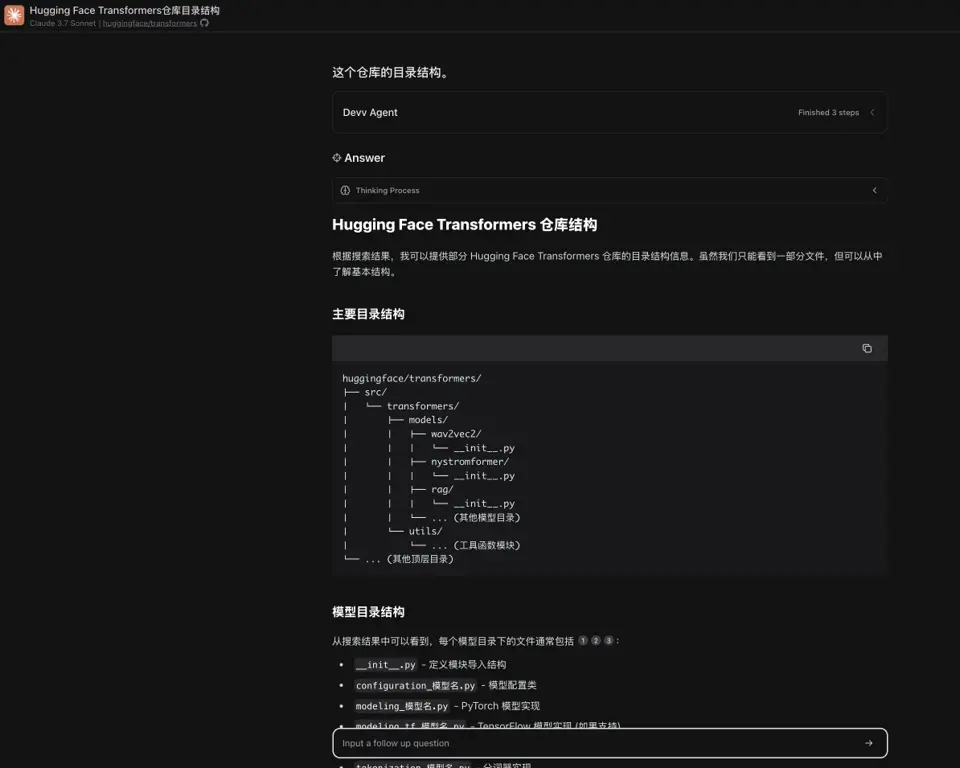Open citation reference 3
This screenshot has height=768, width=960.
(609, 641)
